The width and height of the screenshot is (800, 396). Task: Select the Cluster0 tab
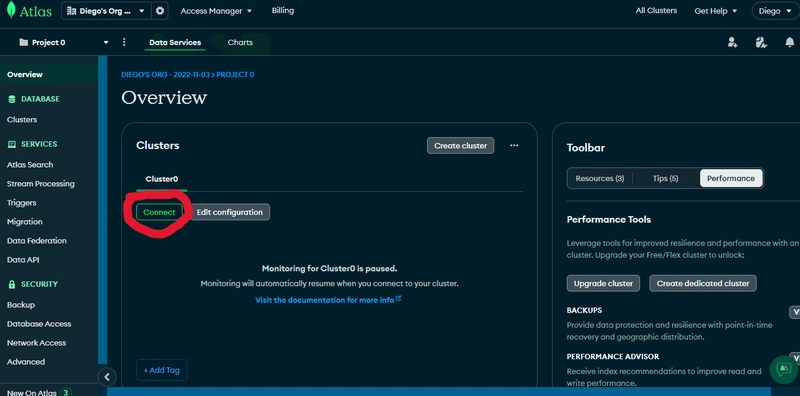pos(162,179)
